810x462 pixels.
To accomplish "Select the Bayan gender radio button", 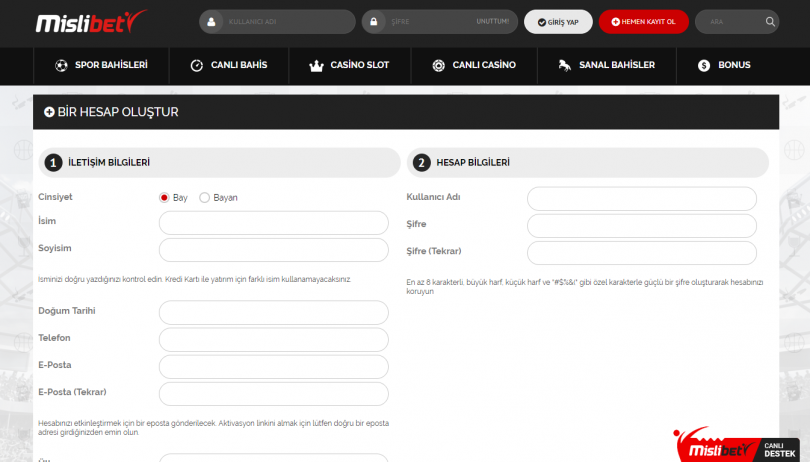I will [205, 197].
